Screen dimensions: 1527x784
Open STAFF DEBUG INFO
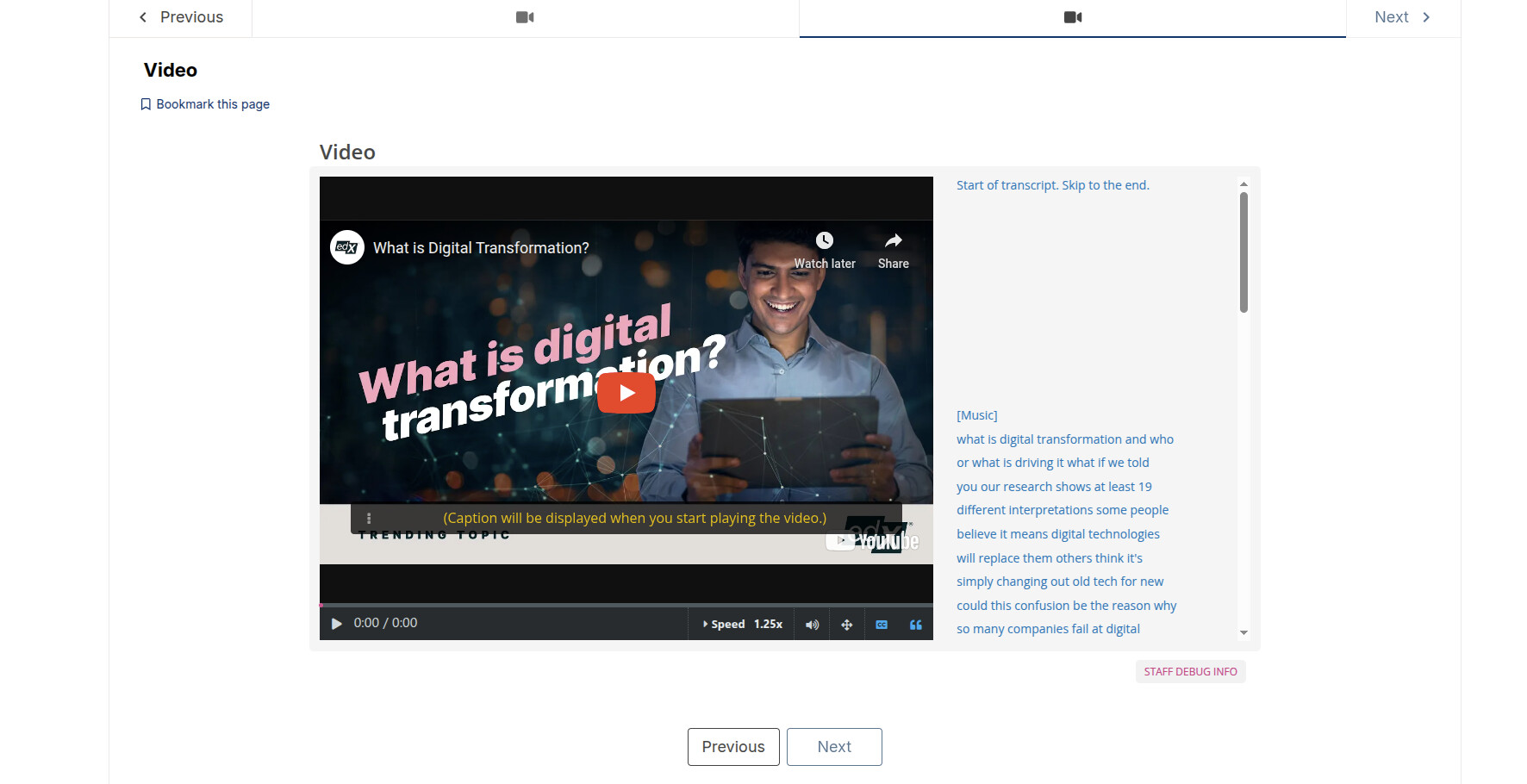click(x=1191, y=672)
